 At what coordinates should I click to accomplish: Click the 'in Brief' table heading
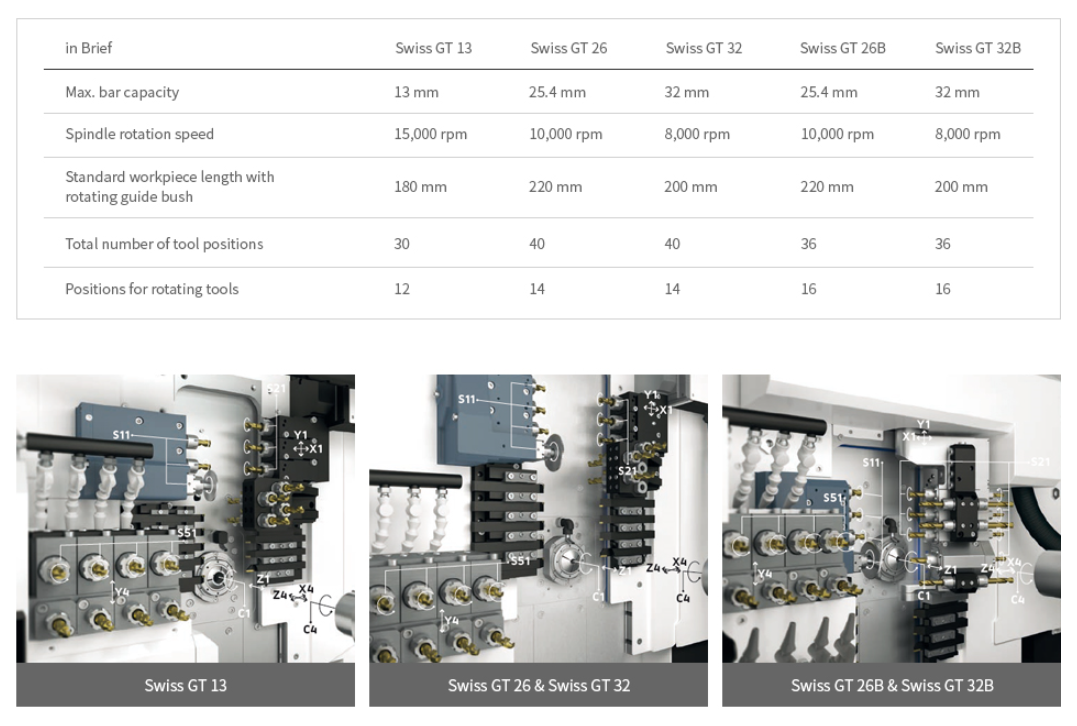click(88, 48)
